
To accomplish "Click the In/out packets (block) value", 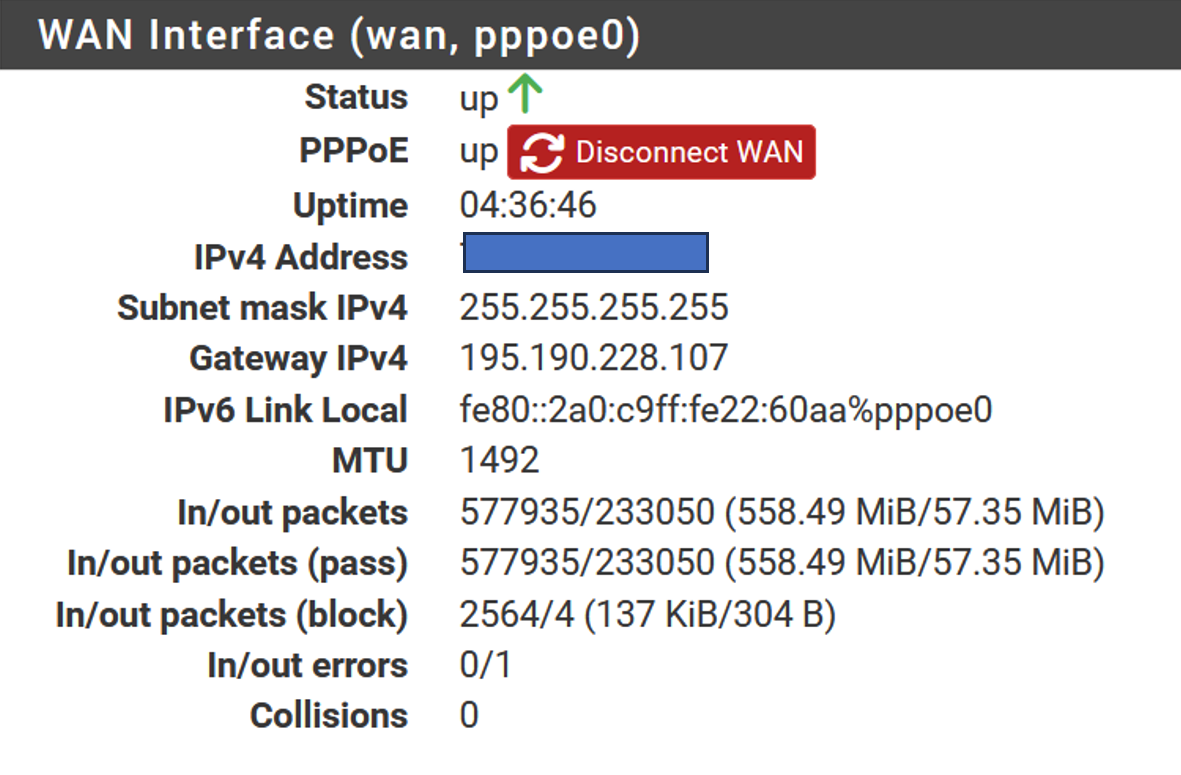I will coord(647,615).
